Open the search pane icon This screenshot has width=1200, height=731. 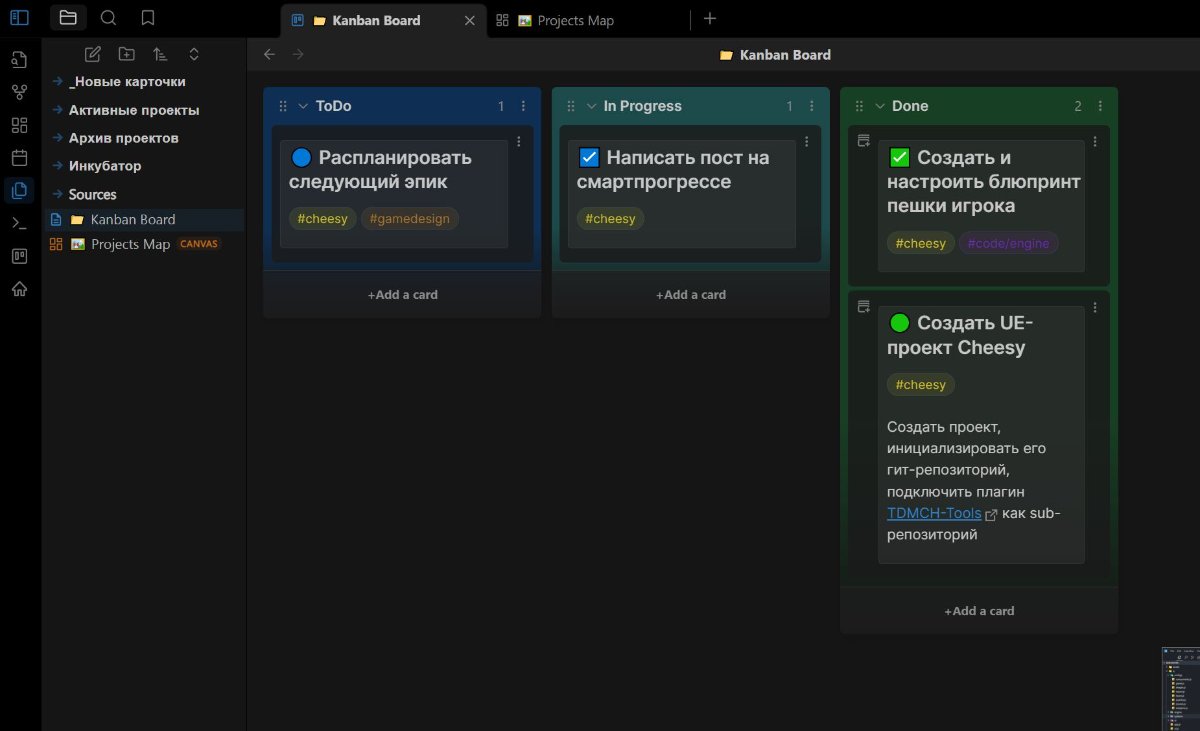(x=108, y=18)
